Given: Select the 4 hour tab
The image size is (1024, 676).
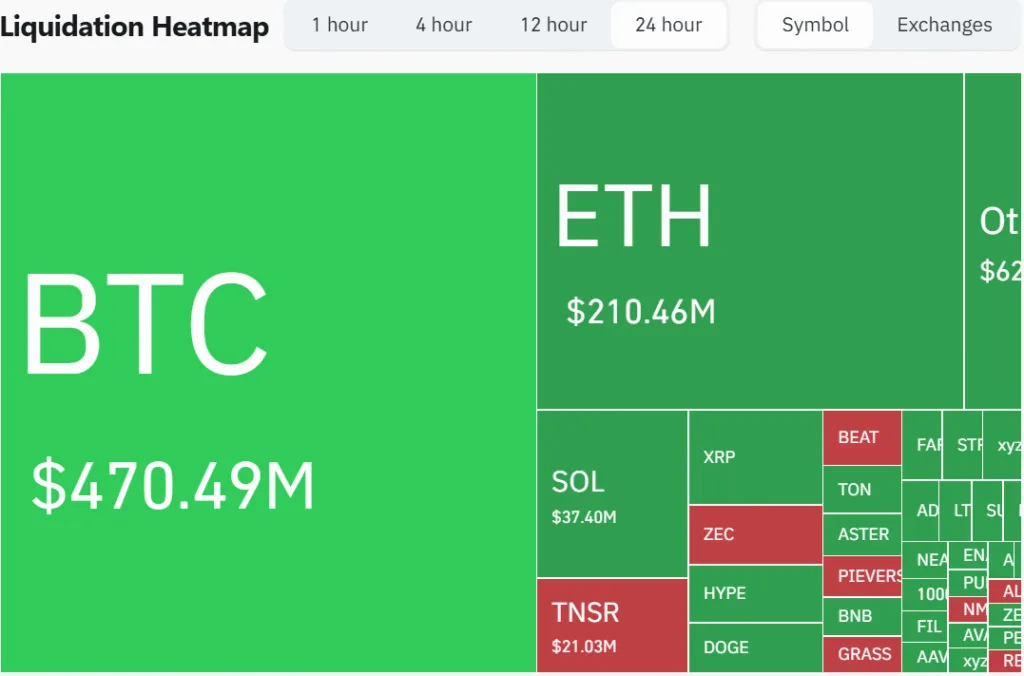Looking at the screenshot, I should point(443,25).
